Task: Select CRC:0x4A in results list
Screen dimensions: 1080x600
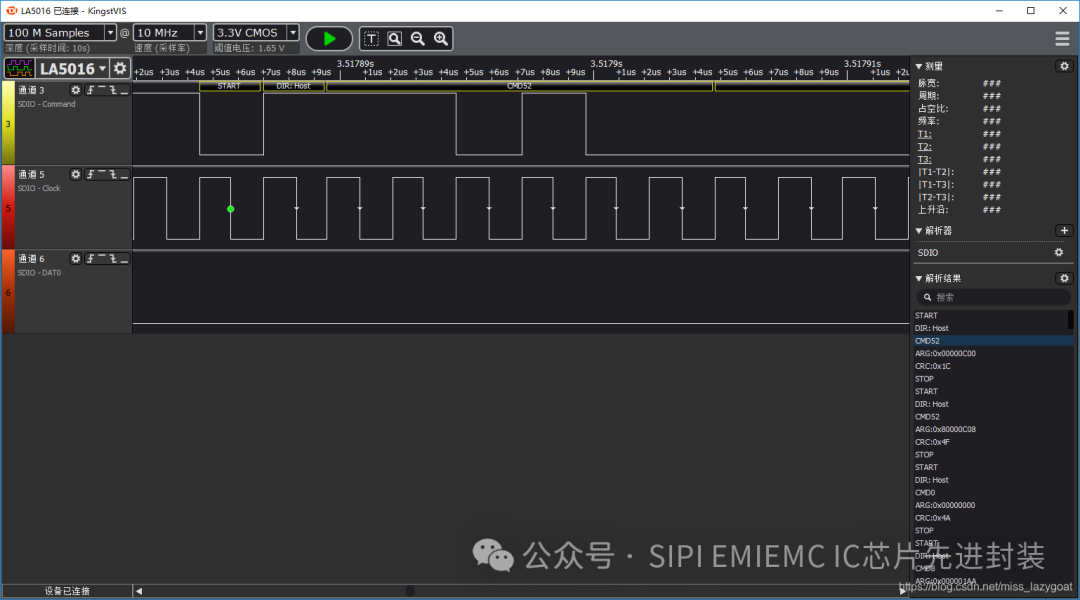Action: coord(933,518)
